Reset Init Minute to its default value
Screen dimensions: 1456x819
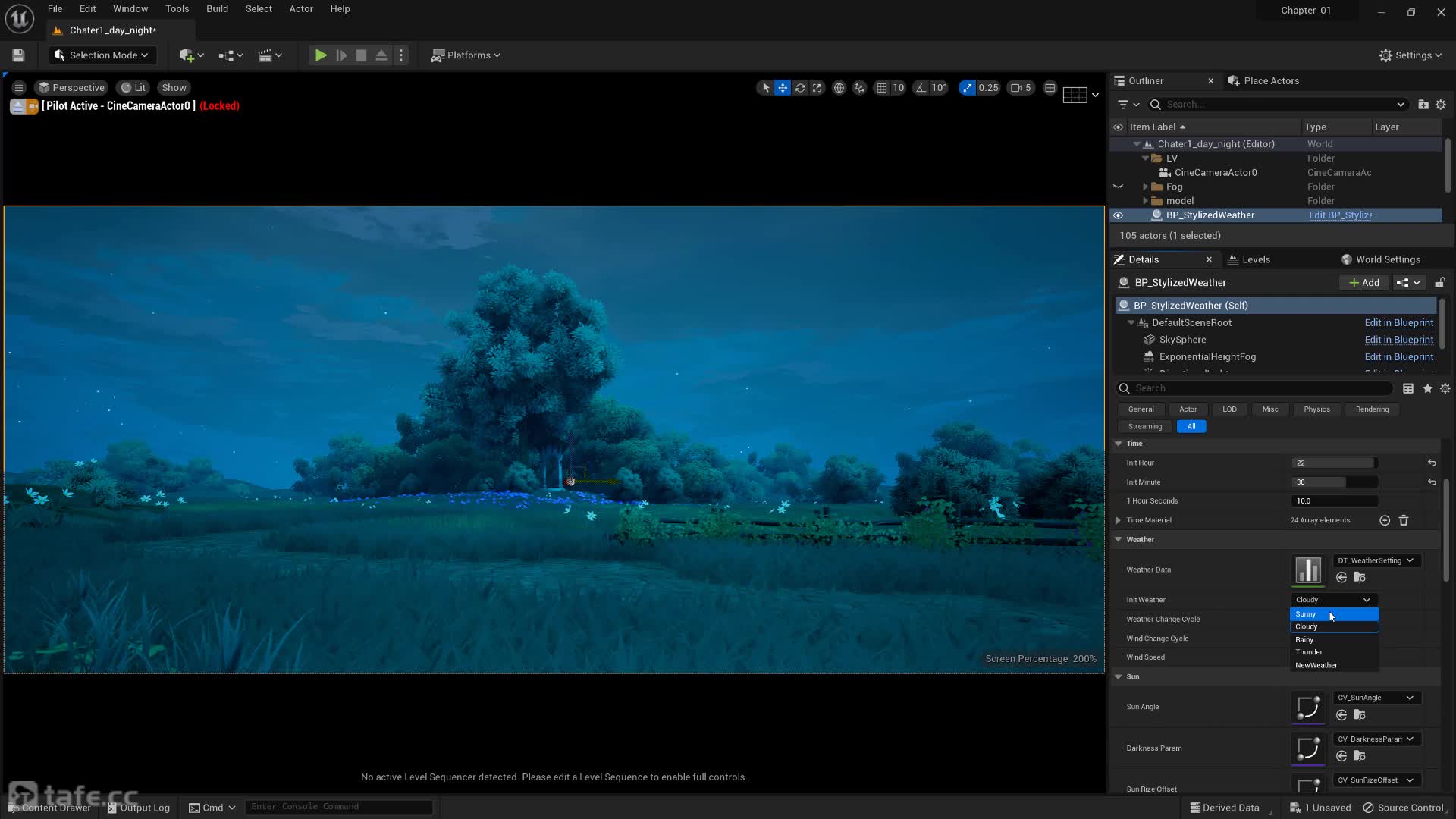pyautogui.click(x=1432, y=482)
